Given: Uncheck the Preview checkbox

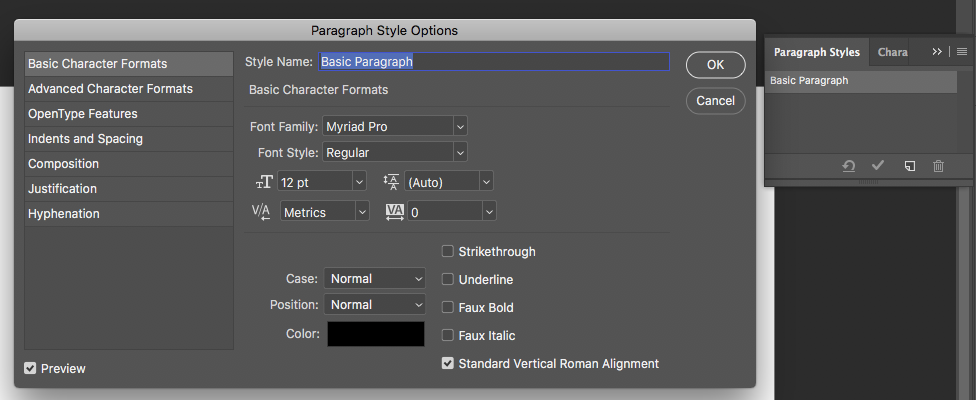Looking at the screenshot, I should click(x=31, y=368).
